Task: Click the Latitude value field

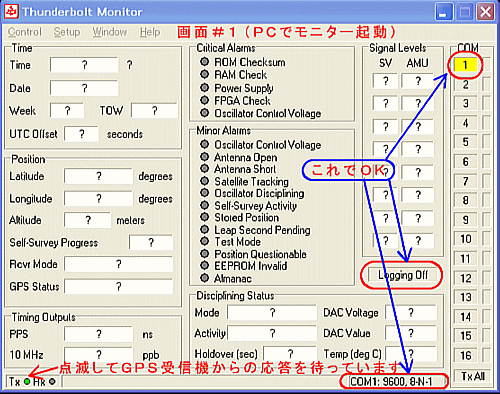Action: (x=99, y=176)
